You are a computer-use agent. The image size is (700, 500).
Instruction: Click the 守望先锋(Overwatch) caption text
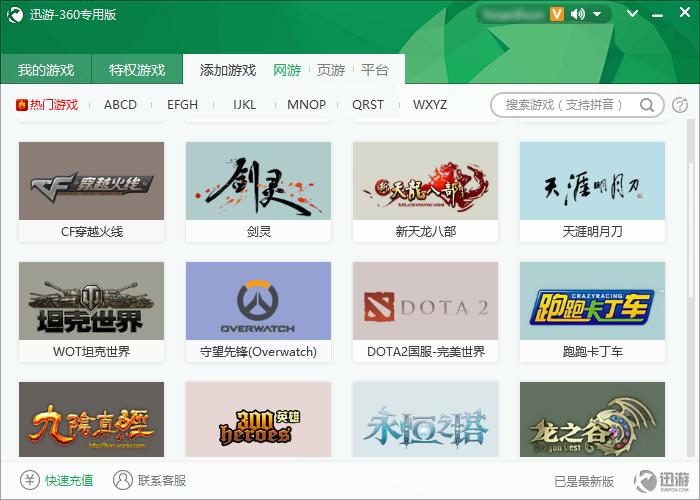pyautogui.click(x=258, y=352)
